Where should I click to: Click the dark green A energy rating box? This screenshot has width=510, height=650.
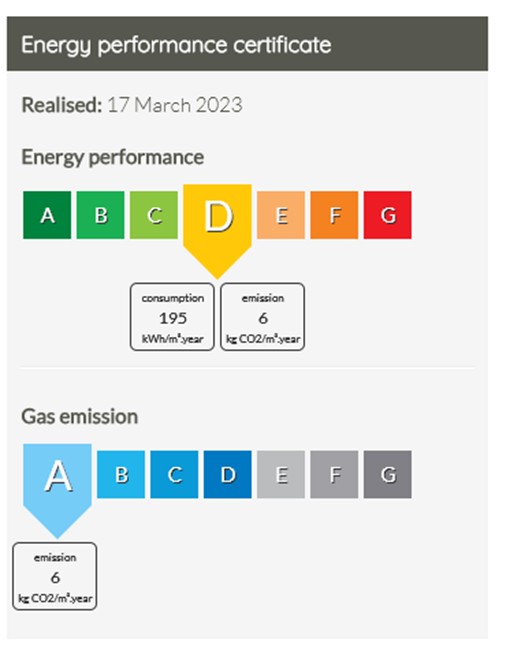tap(47, 215)
